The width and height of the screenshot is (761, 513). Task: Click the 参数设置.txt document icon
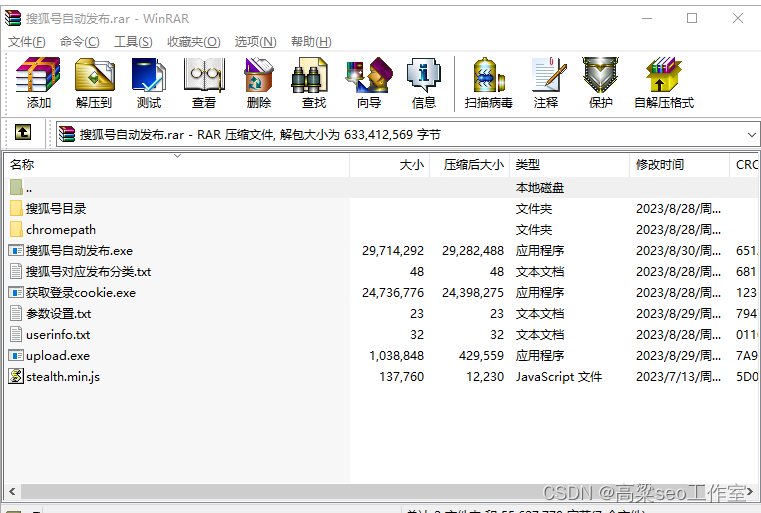click(16, 314)
